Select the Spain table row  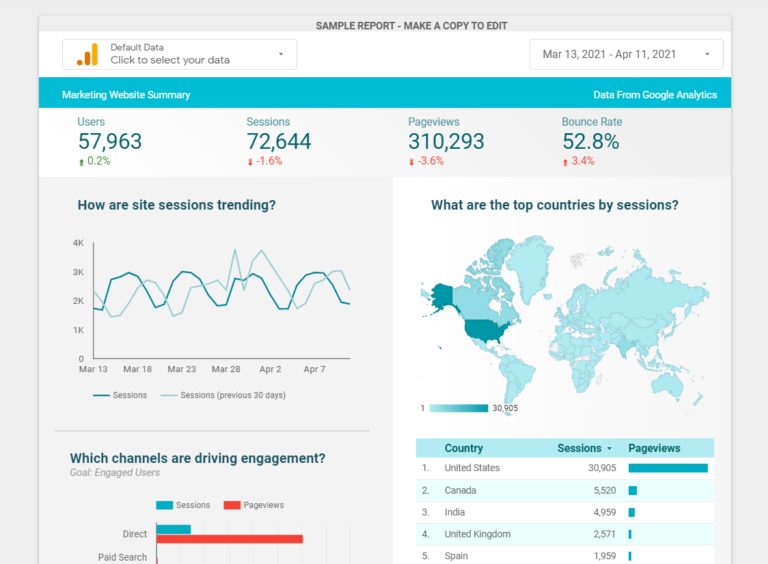click(x=565, y=555)
